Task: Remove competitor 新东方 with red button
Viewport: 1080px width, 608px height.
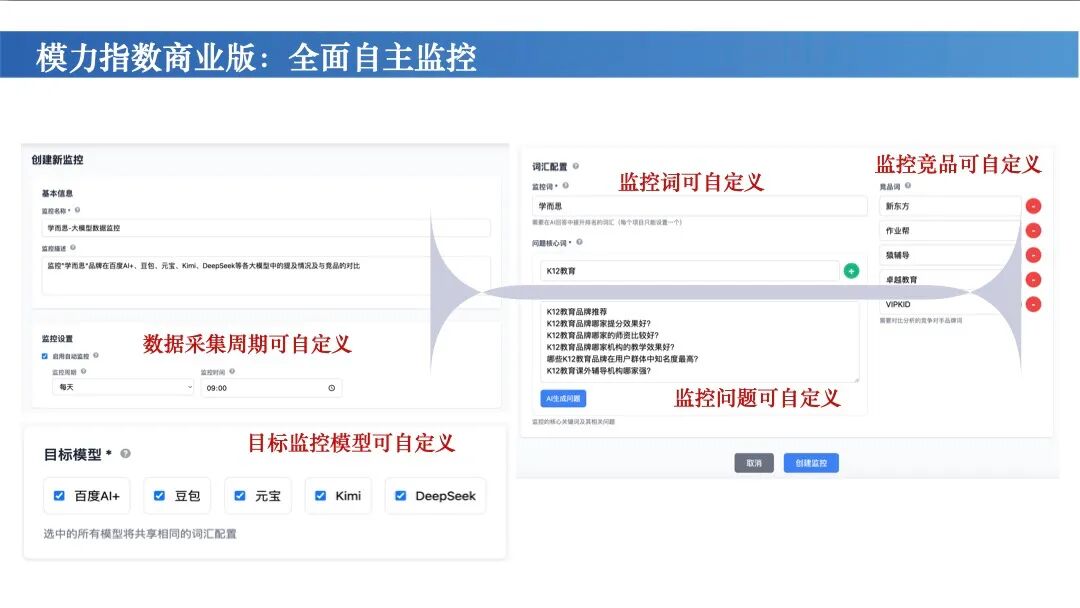Action: [1033, 206]
